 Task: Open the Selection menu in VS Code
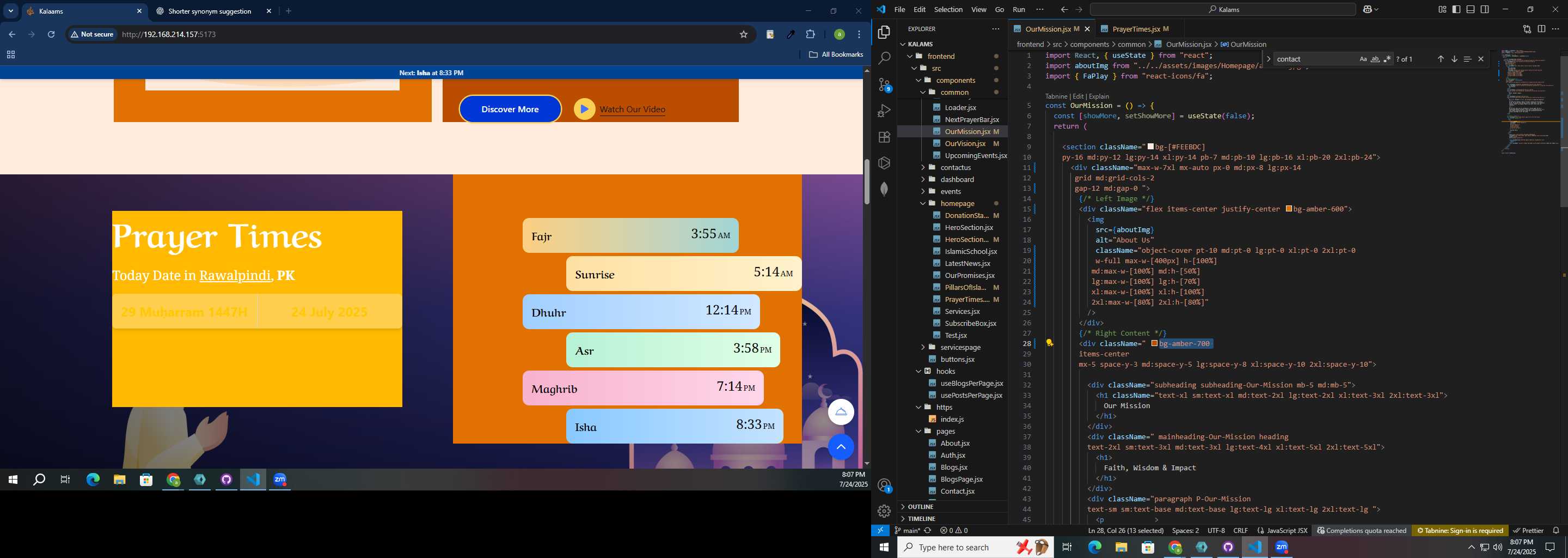point(948,9)
